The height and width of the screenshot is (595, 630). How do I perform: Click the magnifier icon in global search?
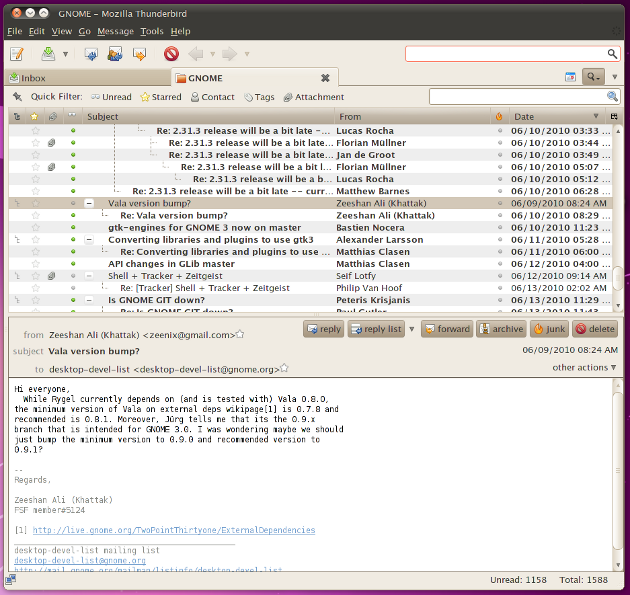coord(612,54)
